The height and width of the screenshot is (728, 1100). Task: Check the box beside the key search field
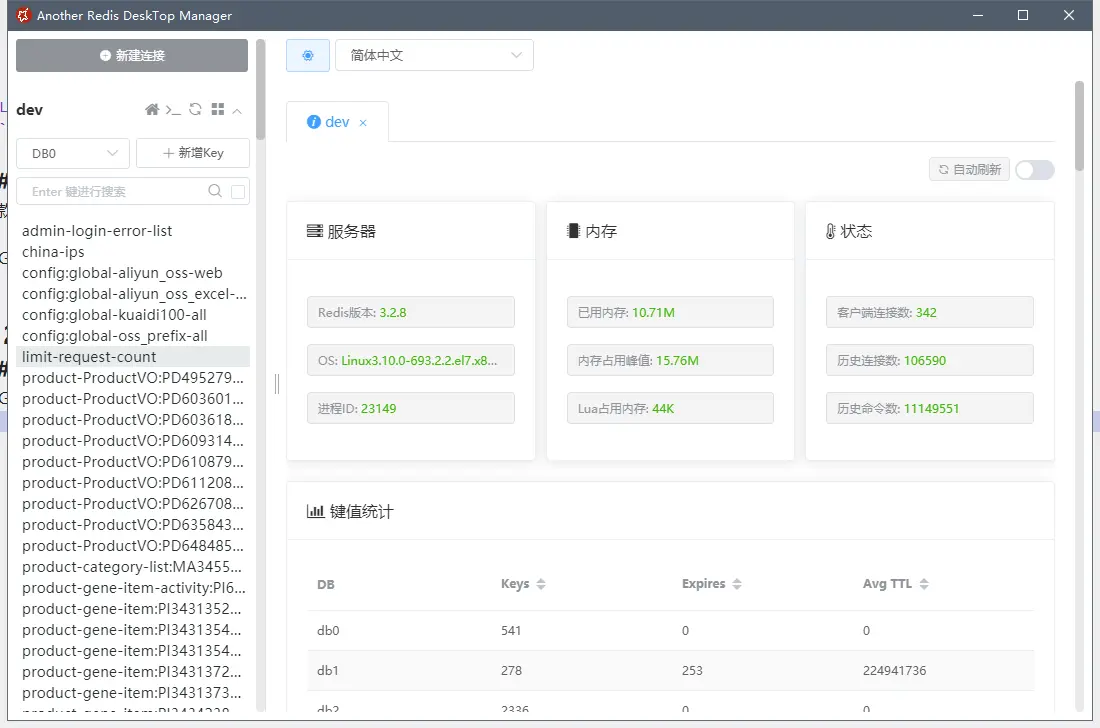click(236, 191)
